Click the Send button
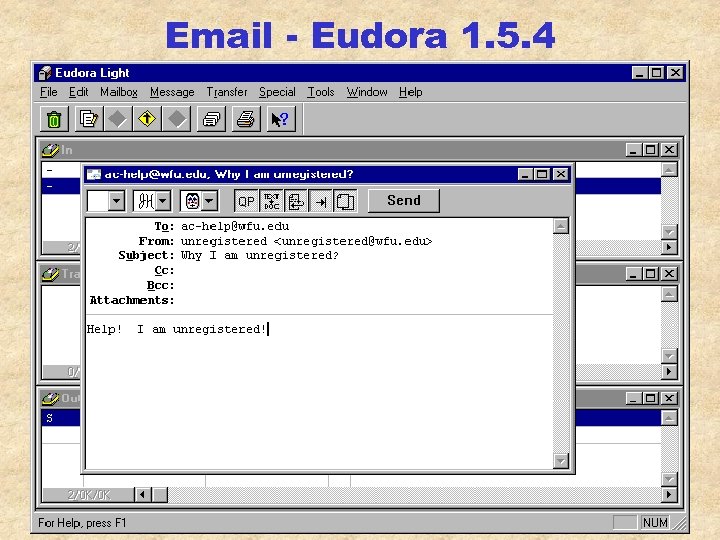Screen dimensions: 720x540 coord(404,201)
